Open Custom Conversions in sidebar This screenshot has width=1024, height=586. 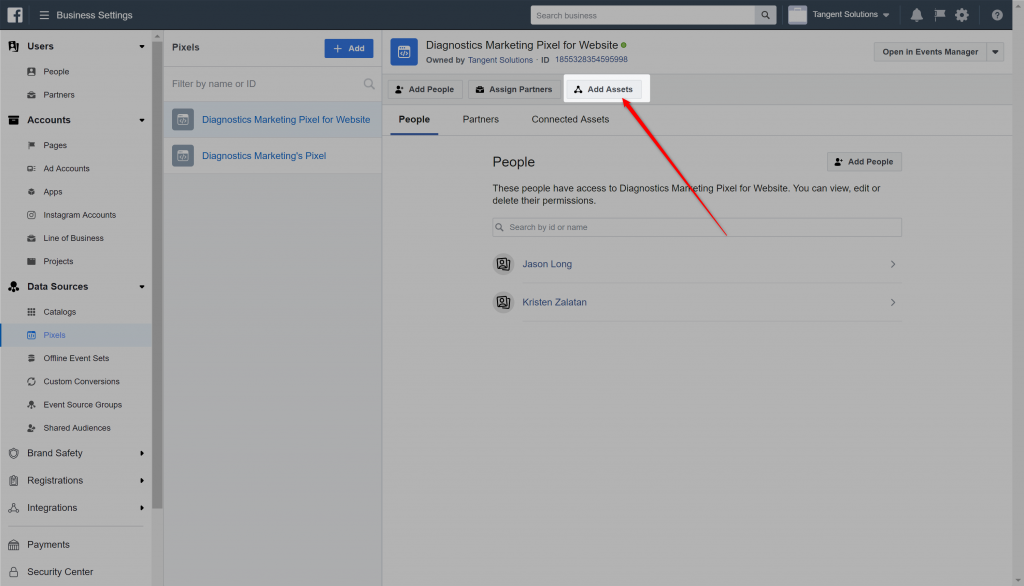82,382
